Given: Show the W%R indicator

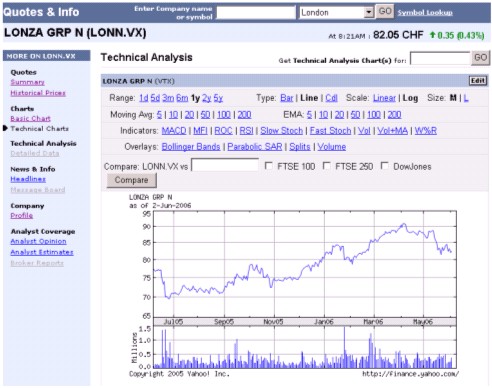Looking at the screenshot, I should 426,131.
